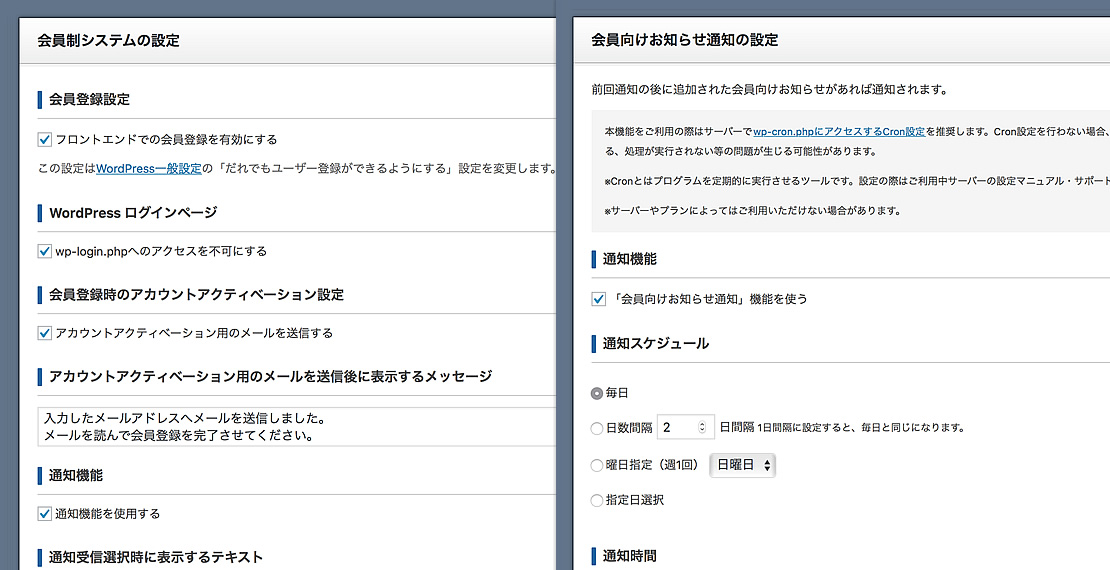Select the 毎日 radio button
The image size is (1110, 570).
click(x=597, y=392)
